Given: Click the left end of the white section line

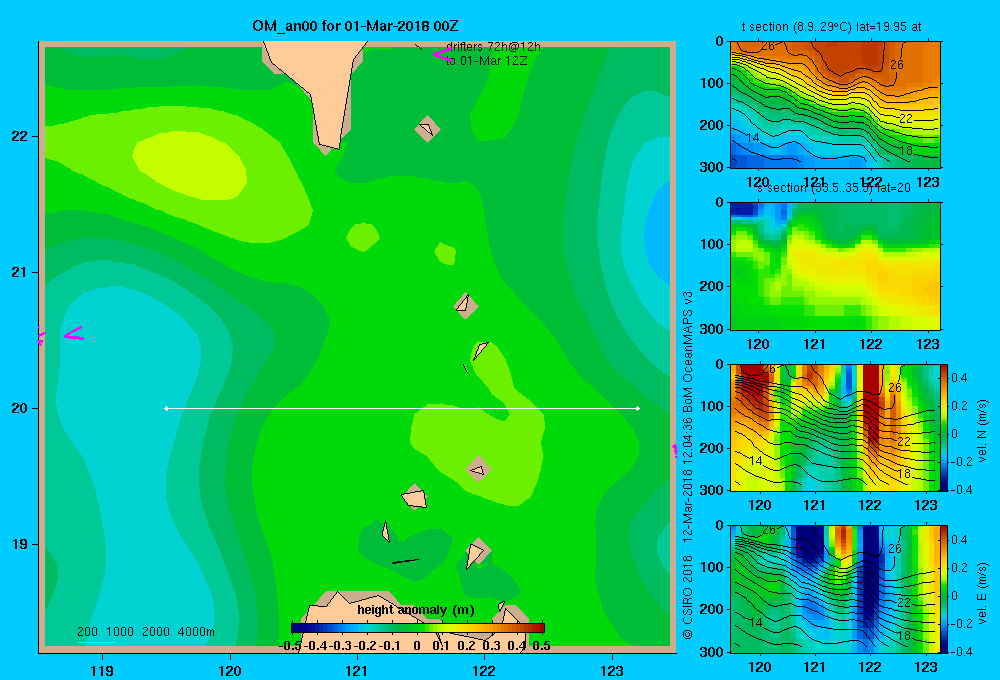Looking at the screenshot, I should click(166, 408).
